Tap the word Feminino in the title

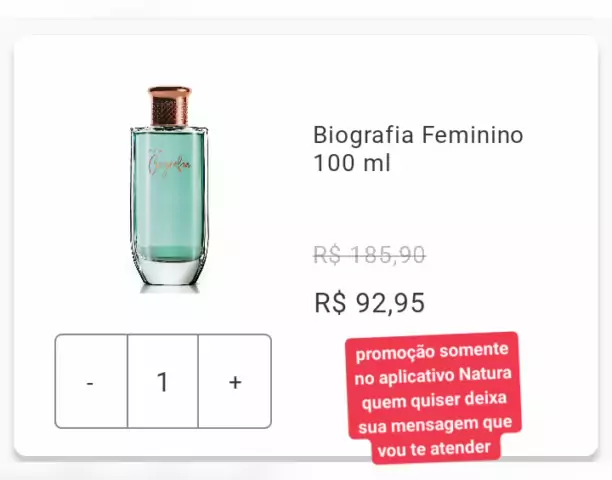(472, 135)
